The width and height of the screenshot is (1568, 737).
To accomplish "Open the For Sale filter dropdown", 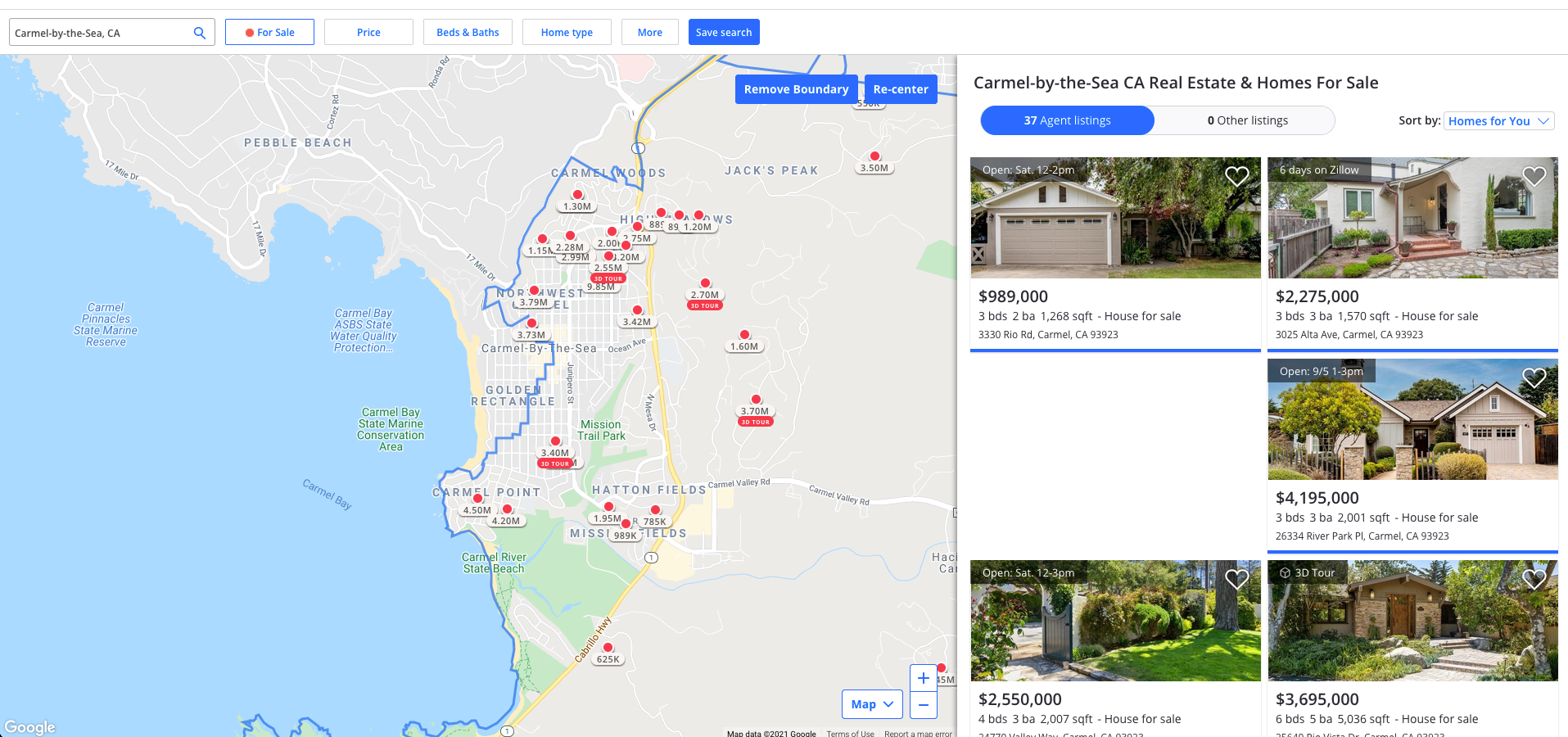I will [269, 33].
